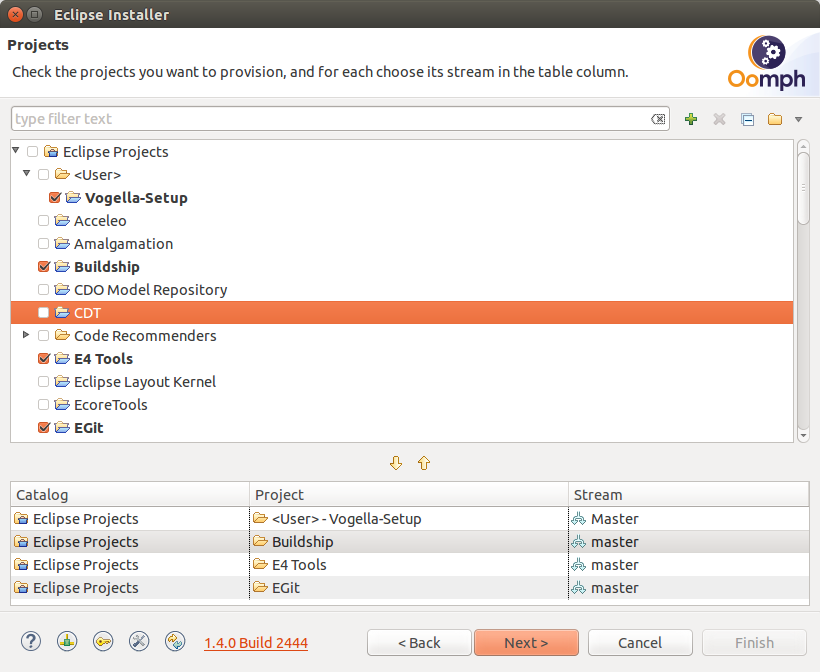Screen dimensions: 820x672
Task: Open the master stream cell for E4 Tools
Action: pos(688,565)
